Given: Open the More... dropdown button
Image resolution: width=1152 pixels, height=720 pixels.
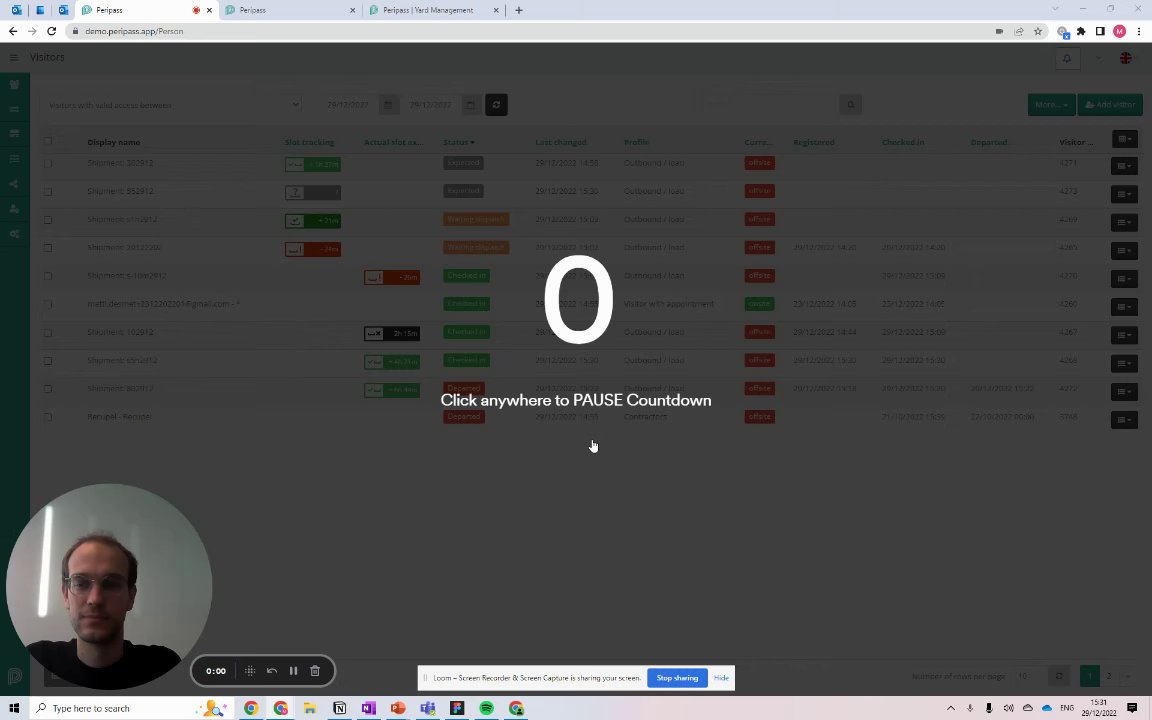Looking at the screenshot, I should click(1051, 104).
